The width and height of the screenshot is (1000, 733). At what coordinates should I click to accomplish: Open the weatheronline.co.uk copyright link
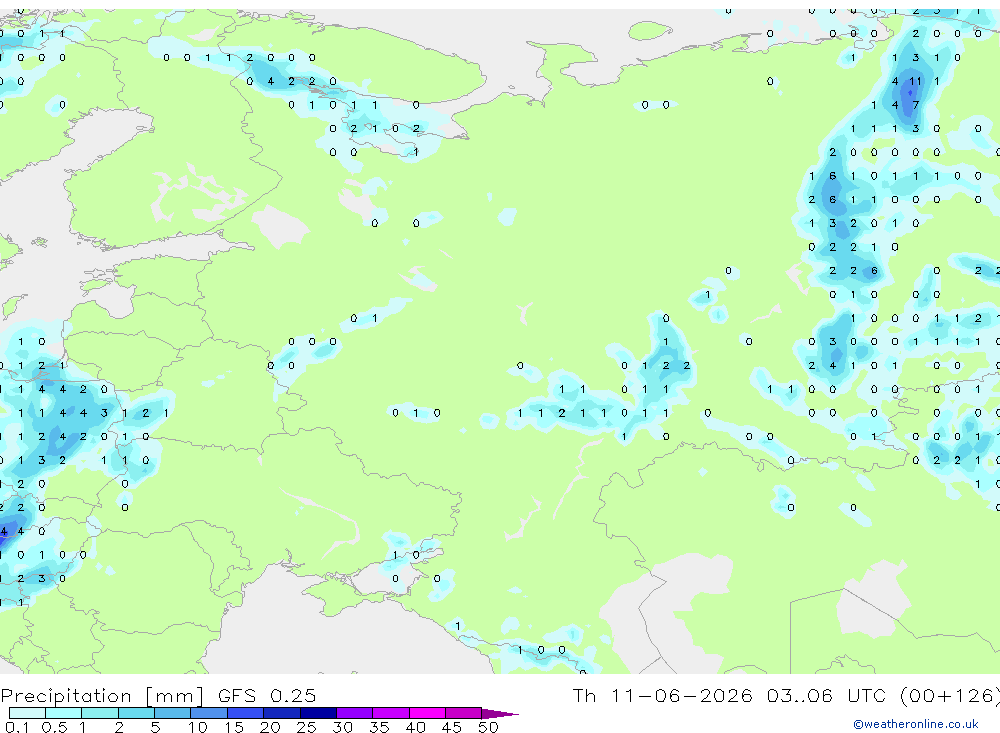[916, 724]
